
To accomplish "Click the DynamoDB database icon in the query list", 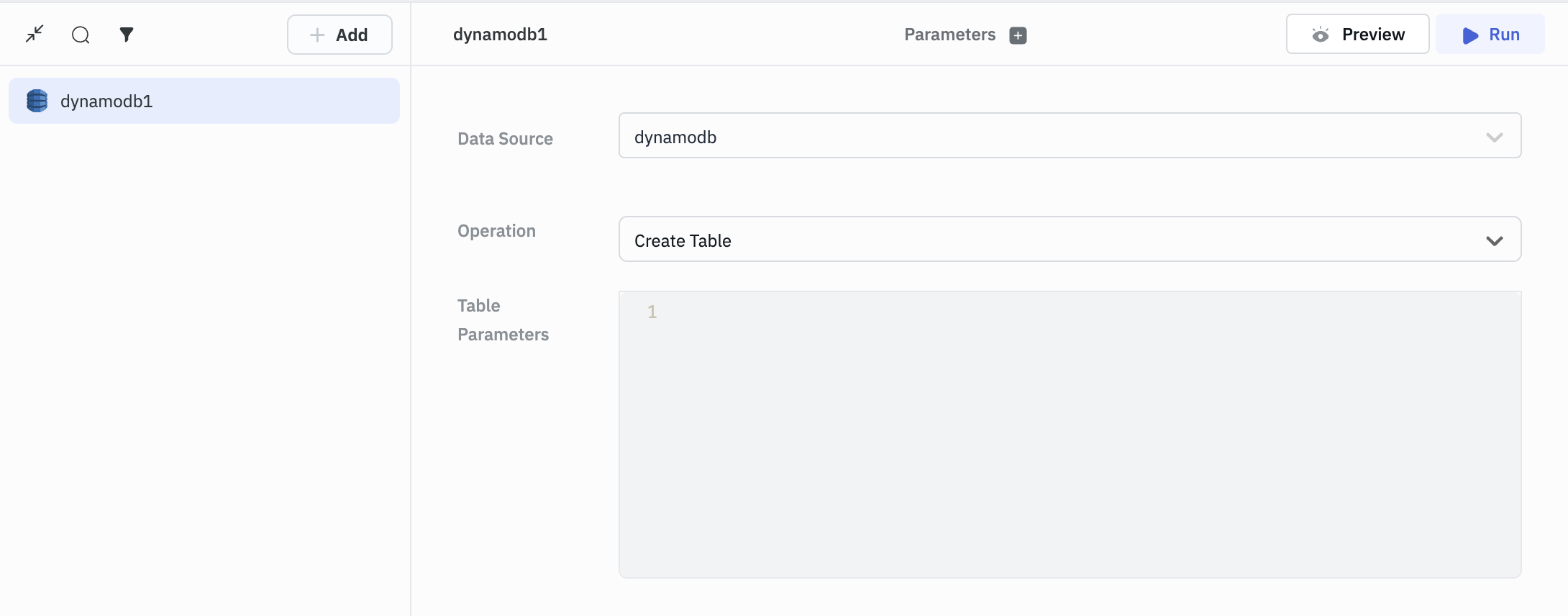I will tap(37, 101).
